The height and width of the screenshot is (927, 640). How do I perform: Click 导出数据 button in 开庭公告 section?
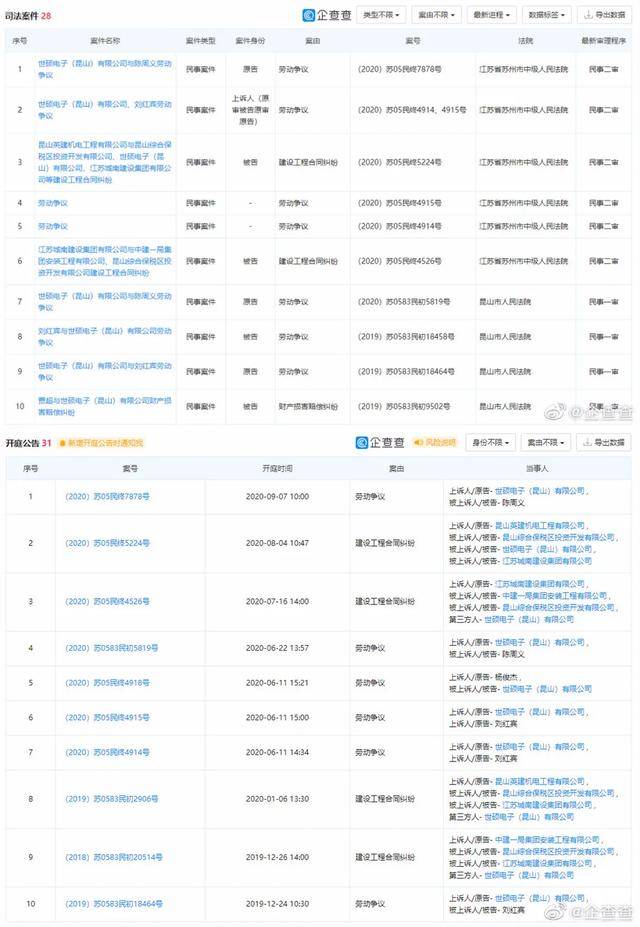(604, 442)
